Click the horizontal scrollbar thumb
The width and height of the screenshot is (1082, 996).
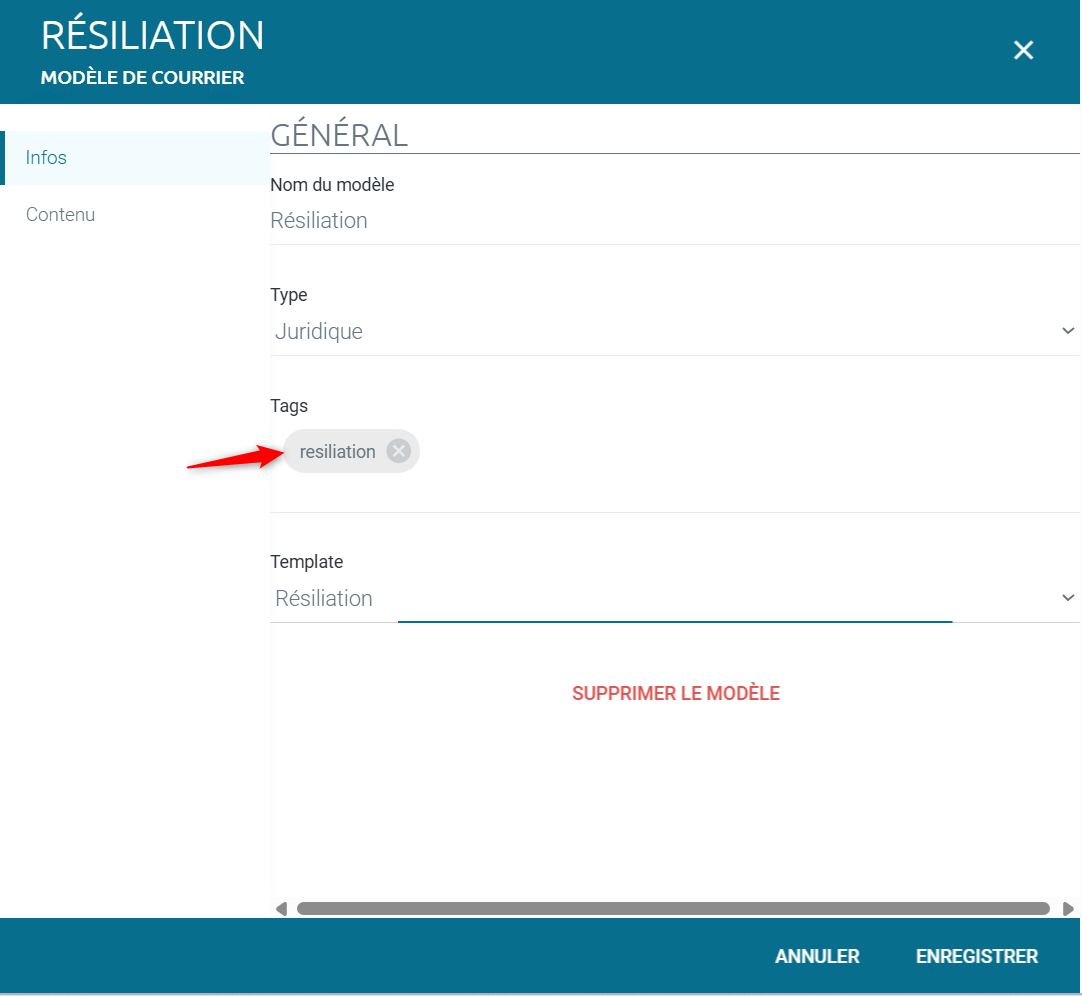672,909
